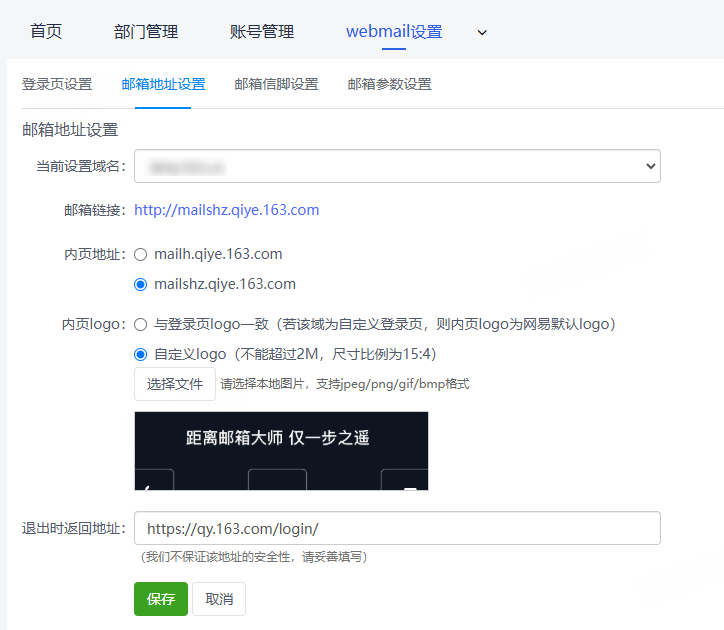Click the 选择文件 upload button
724x630 pixels.
coord(175,384)
